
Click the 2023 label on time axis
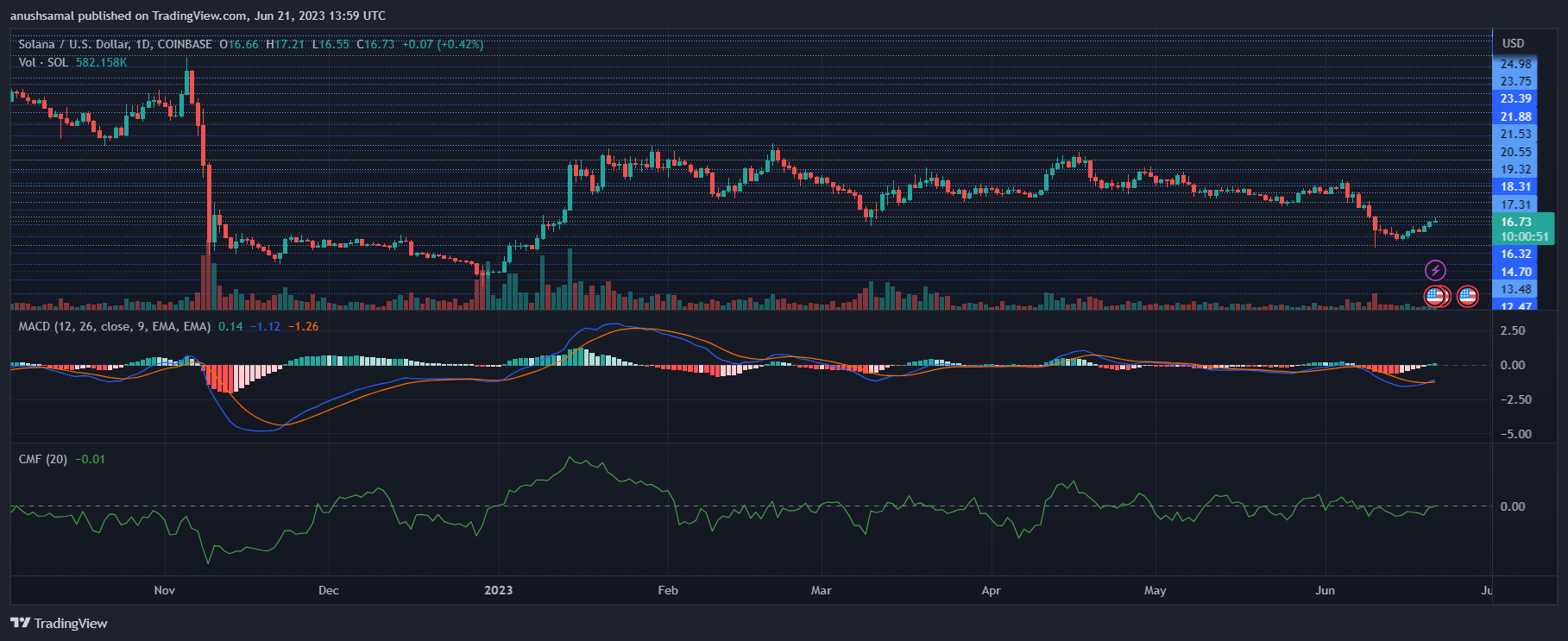click(x=498, y=590)
